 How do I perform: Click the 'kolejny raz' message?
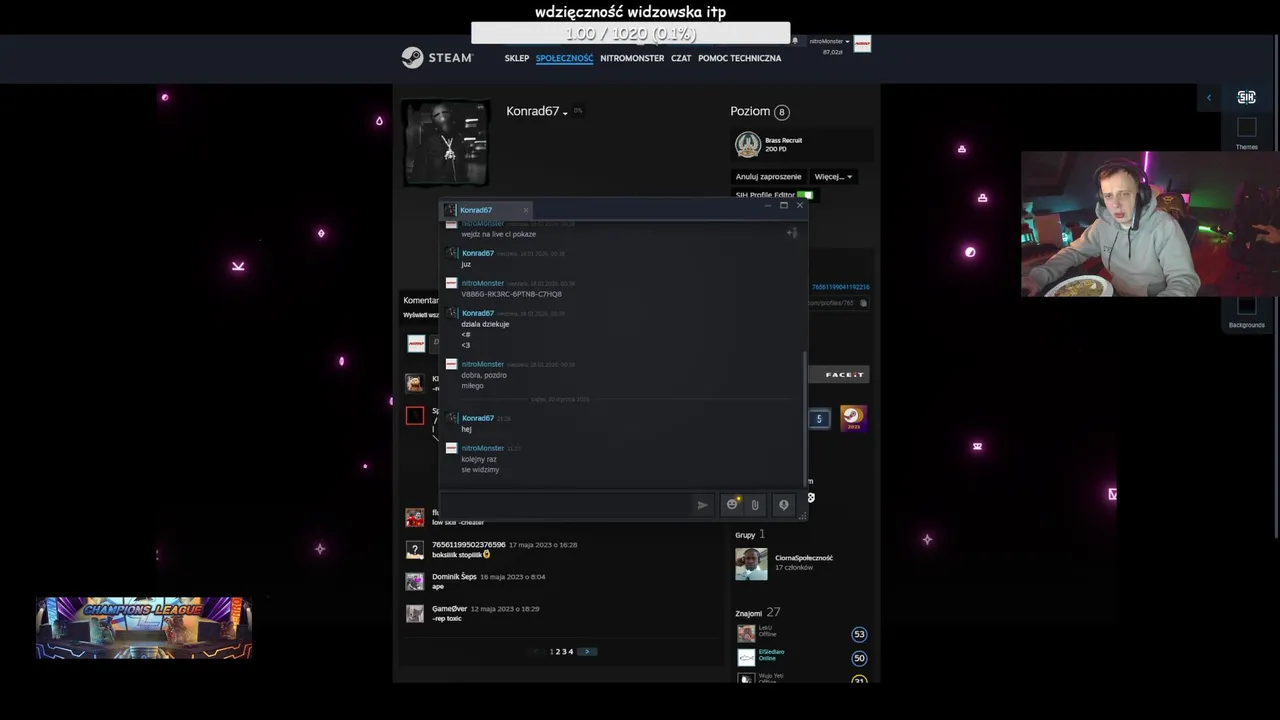point(479,459)
